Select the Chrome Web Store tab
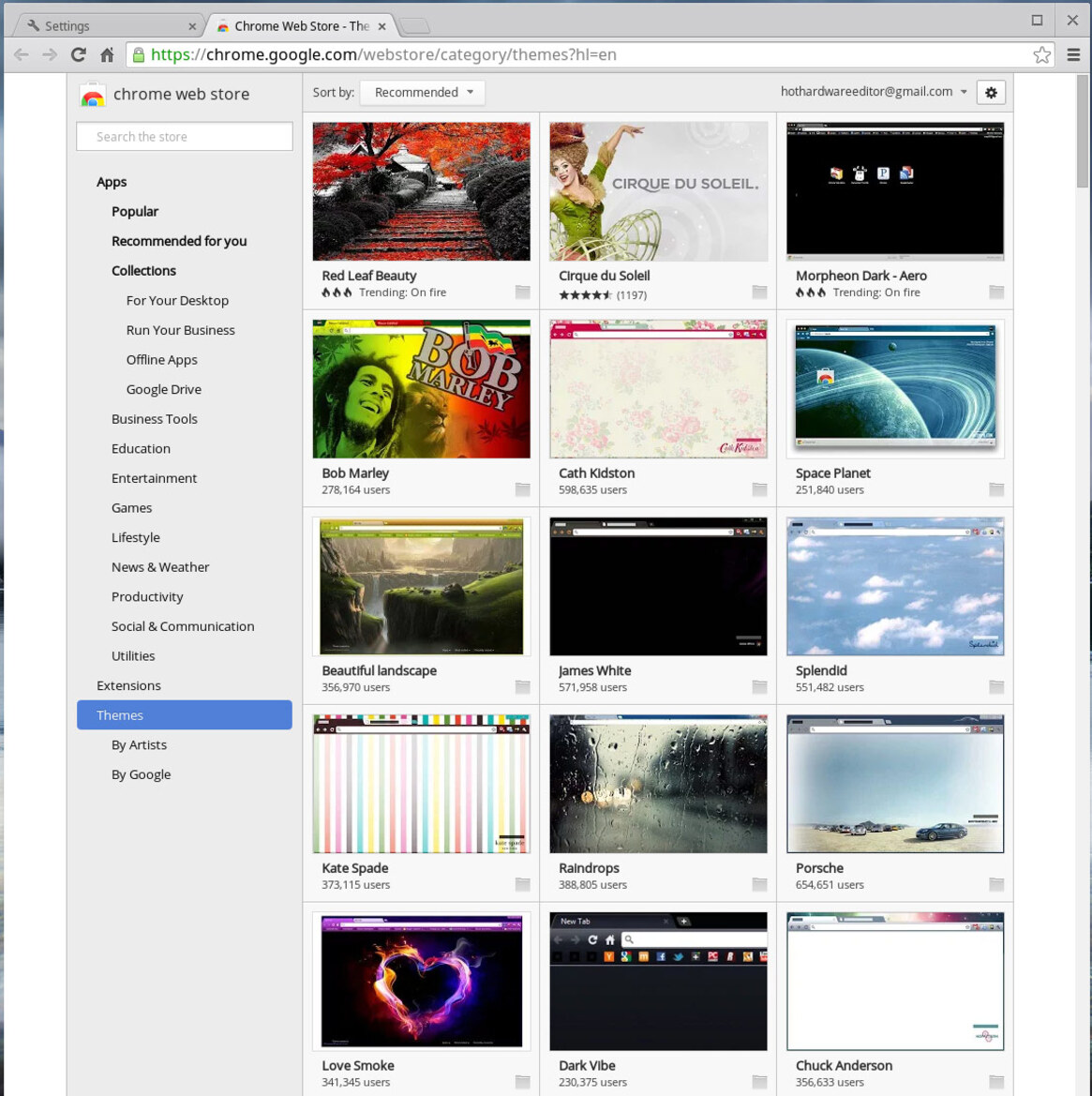This screenshot has width=1092, height=1096. pyautogui.click(x=301, y=26)
